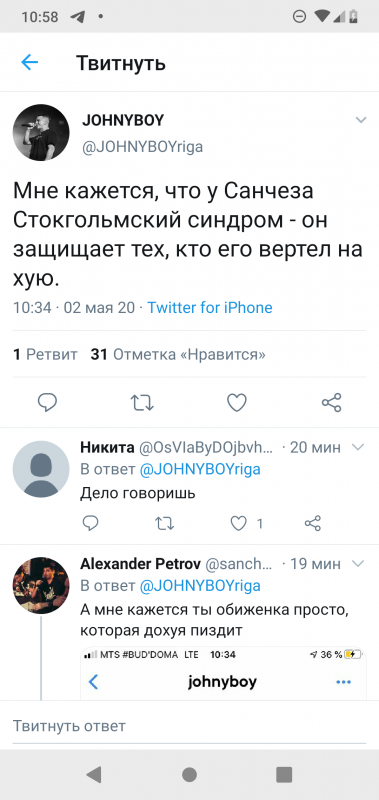The height and width of the screenshot is (800, 379).
Task: Reply to JOHNYBOY's main tweet
Action: (47, 403)
